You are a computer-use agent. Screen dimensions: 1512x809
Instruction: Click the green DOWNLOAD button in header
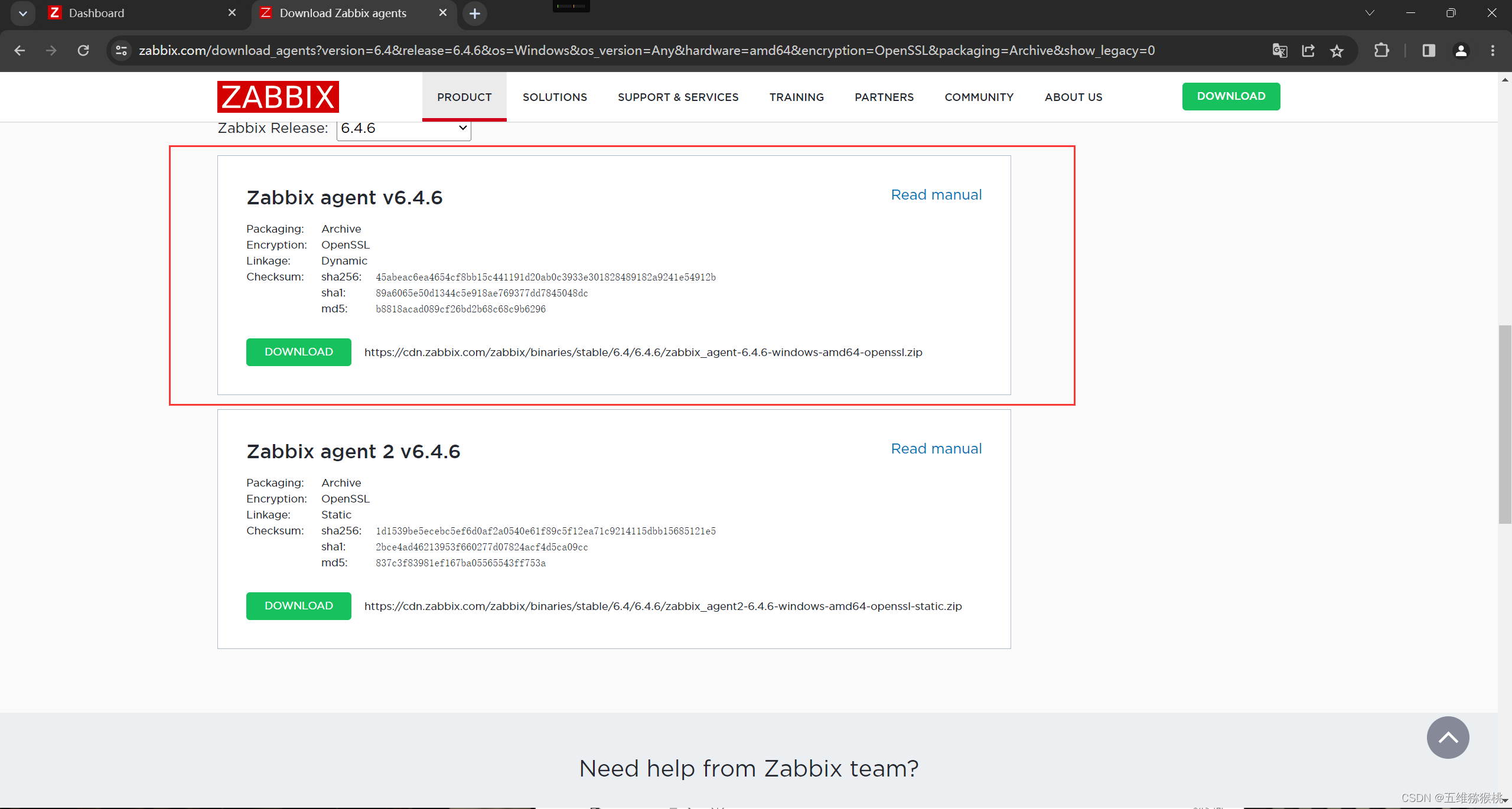(1231, 96)
